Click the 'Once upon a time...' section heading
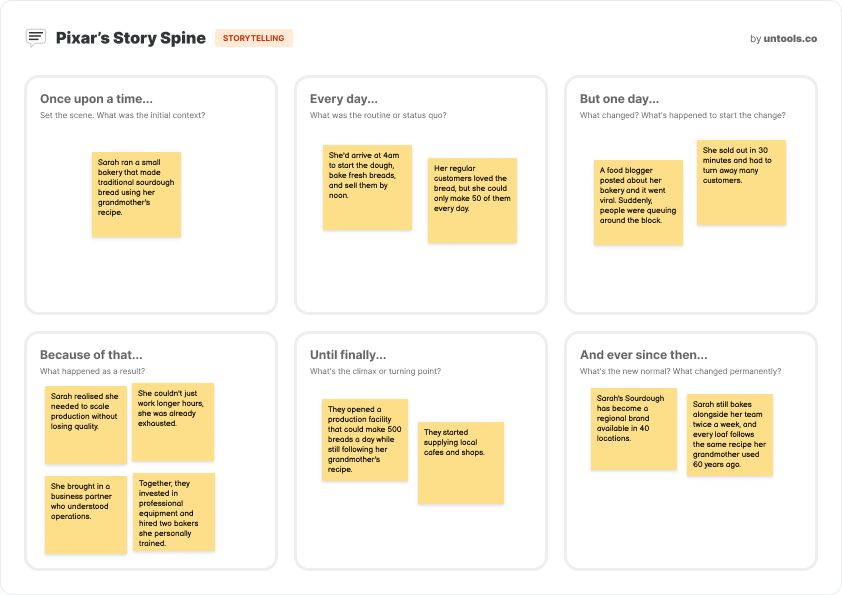The image size is (842, 595). coord(96,99)
